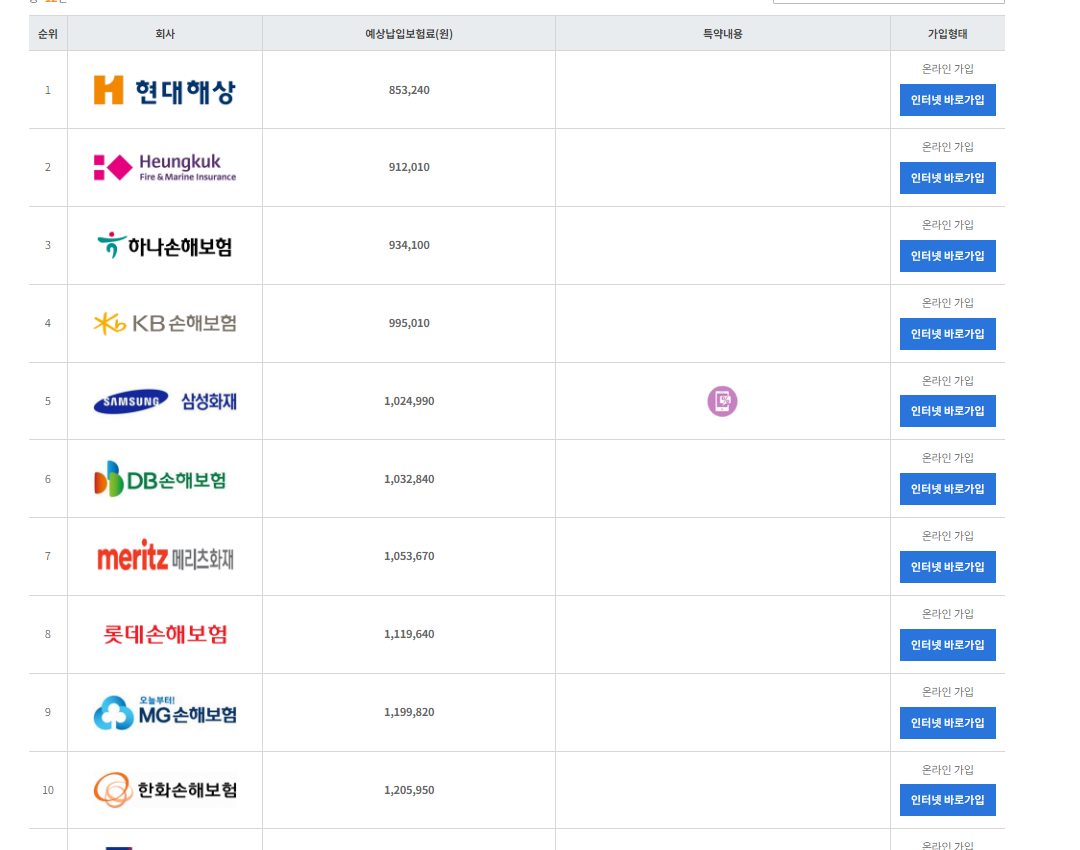The width and height of the screenshot is (1080, 850).
Task: Click the premium 1,119,640 cell
Action: [408, 634]
